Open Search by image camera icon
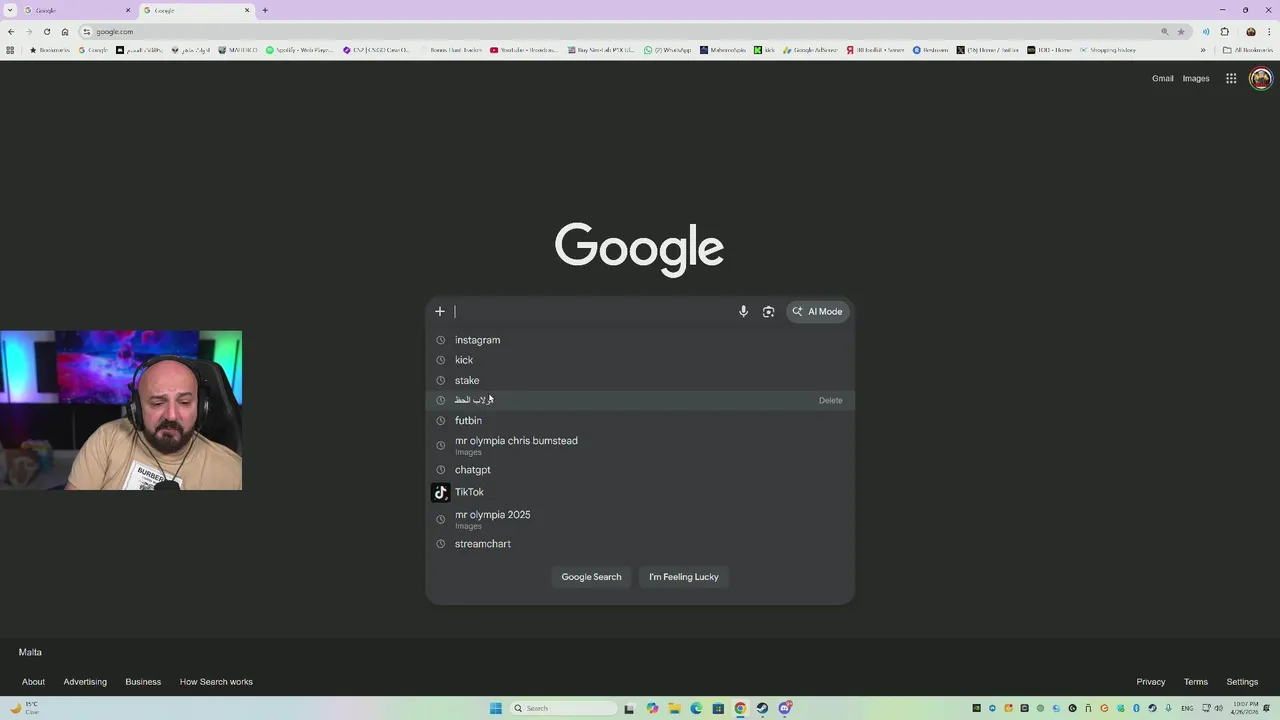Image resolution: width=1280 pixels, height=720 pixels. [768, 311]
